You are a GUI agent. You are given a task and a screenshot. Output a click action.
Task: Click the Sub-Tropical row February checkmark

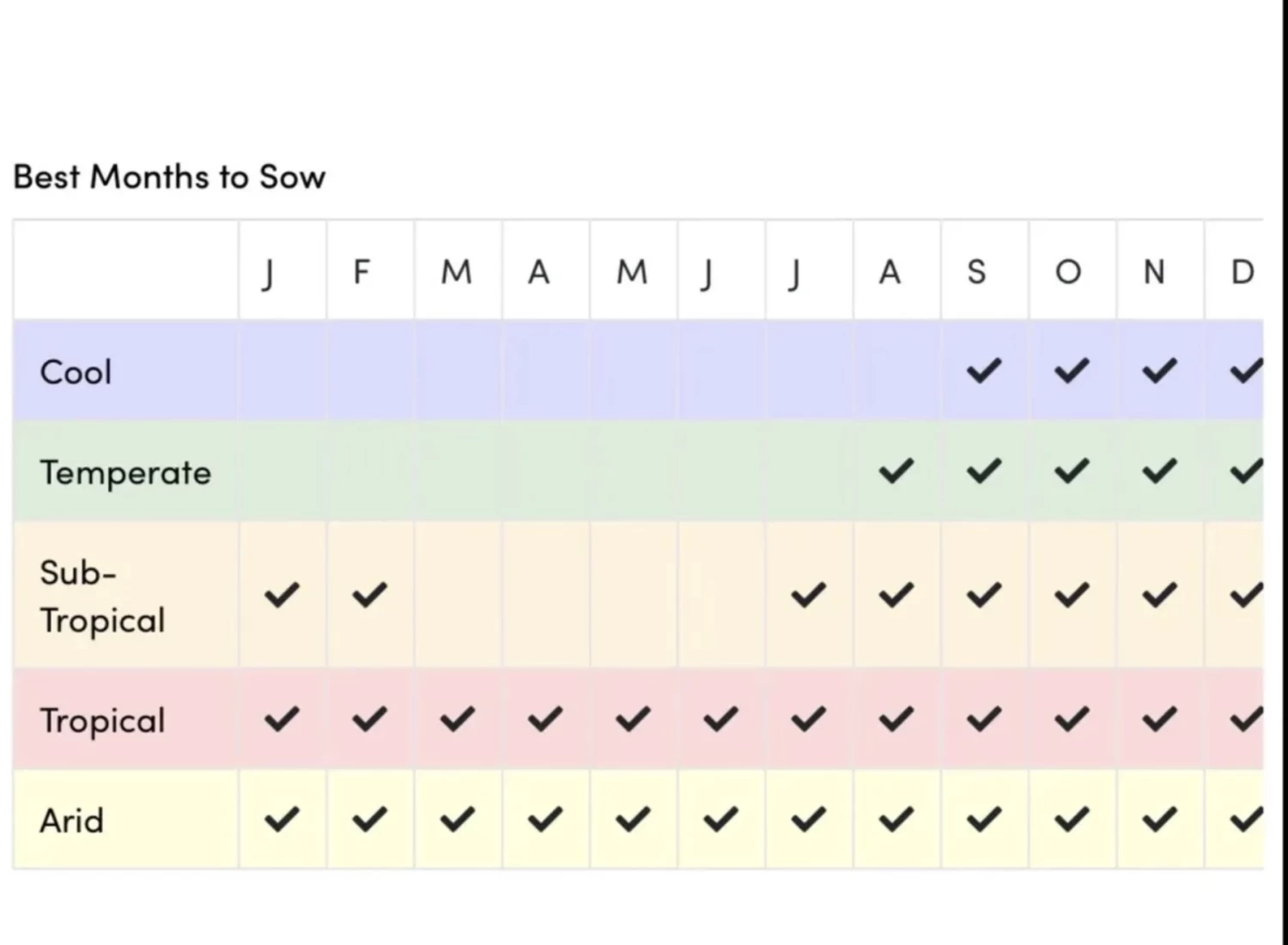370,595
